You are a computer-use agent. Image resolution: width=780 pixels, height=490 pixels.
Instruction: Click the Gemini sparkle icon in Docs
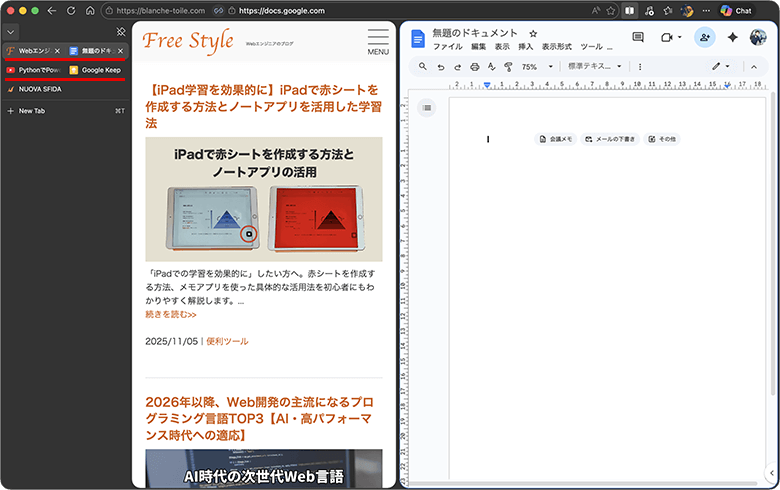click(x=732, y=37)
